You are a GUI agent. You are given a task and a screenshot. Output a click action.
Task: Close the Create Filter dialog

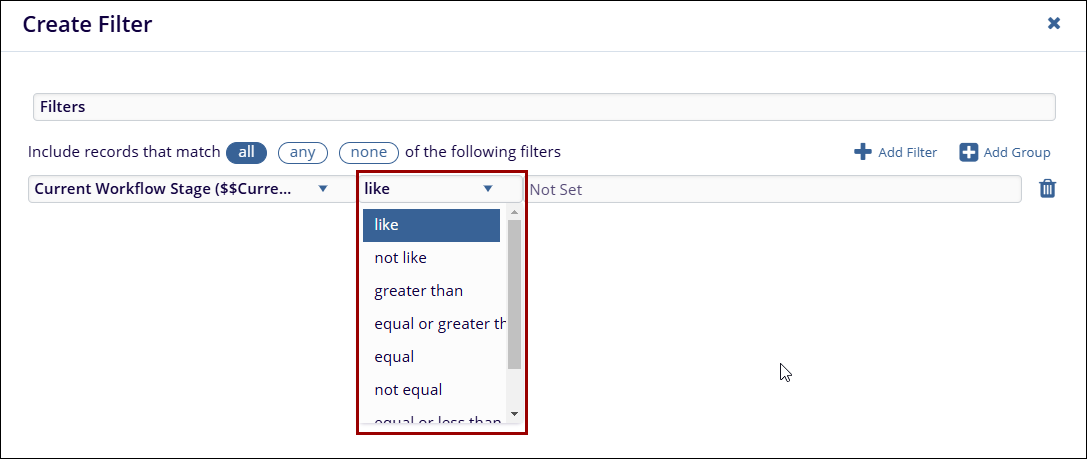(1053, 23)
